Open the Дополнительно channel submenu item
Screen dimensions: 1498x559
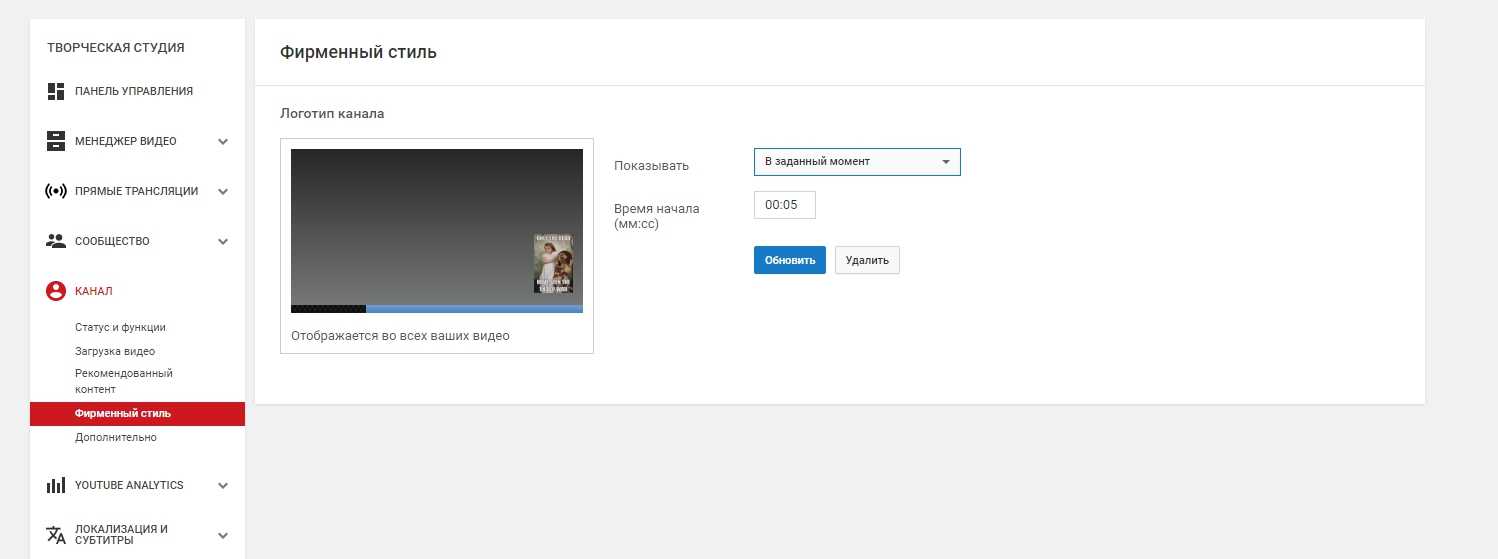coord(115,437)
